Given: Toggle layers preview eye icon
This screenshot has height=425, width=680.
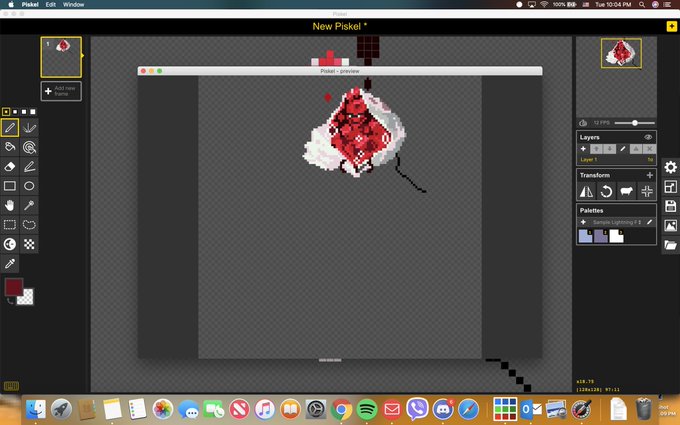Looking at the screenshot, I should click(x=648, y=137).
